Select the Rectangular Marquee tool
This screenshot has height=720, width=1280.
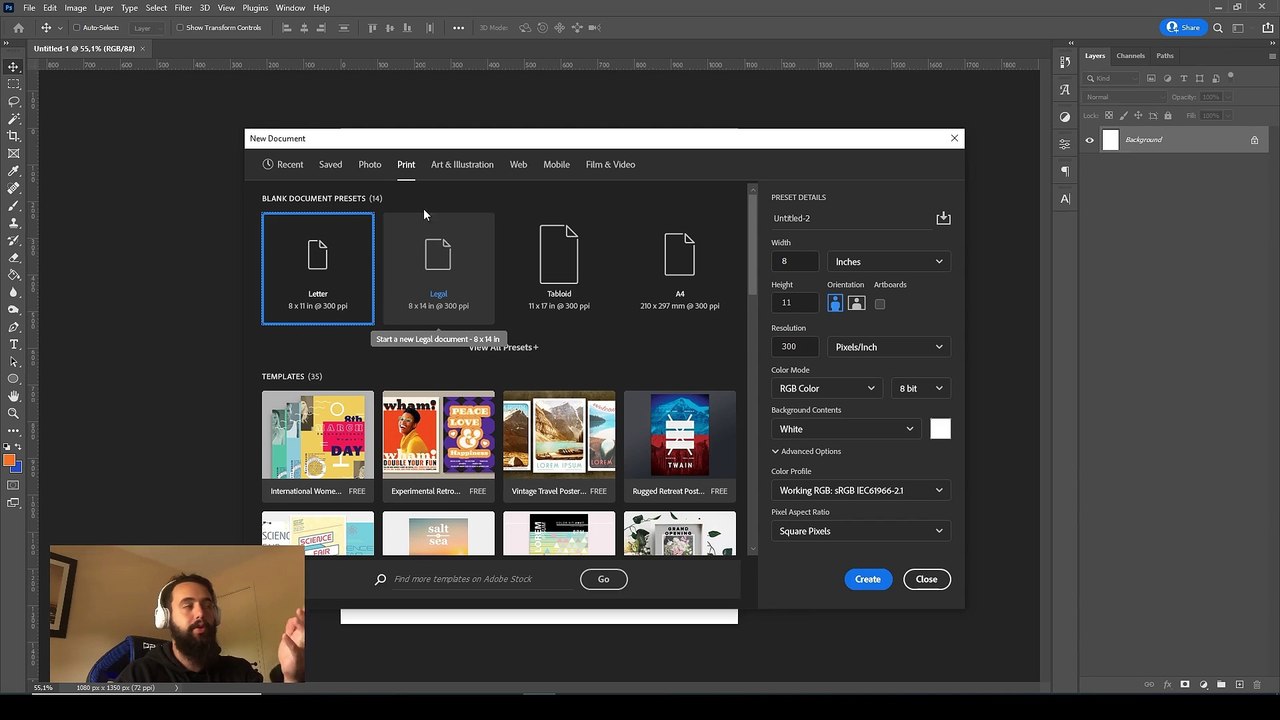coord(13,84)
